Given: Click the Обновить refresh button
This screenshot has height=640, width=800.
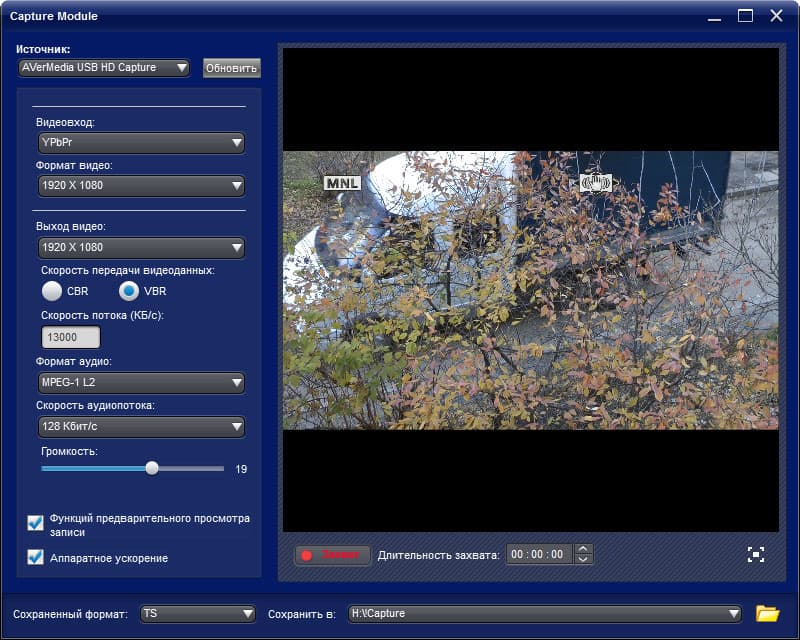Looking at the screenshot, I should pyautogui.click(x=232, y=68).
